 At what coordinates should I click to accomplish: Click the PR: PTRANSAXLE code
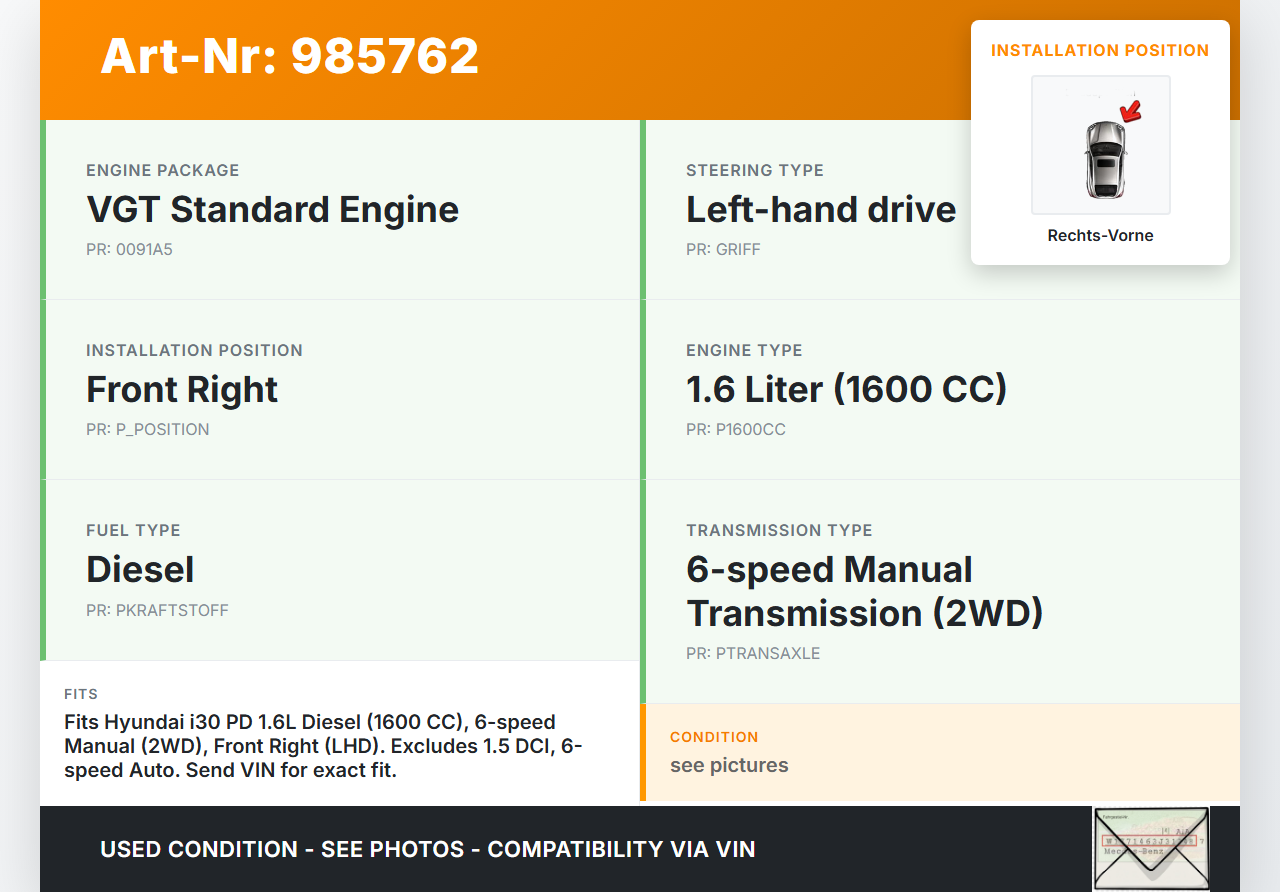pos(753,654)
